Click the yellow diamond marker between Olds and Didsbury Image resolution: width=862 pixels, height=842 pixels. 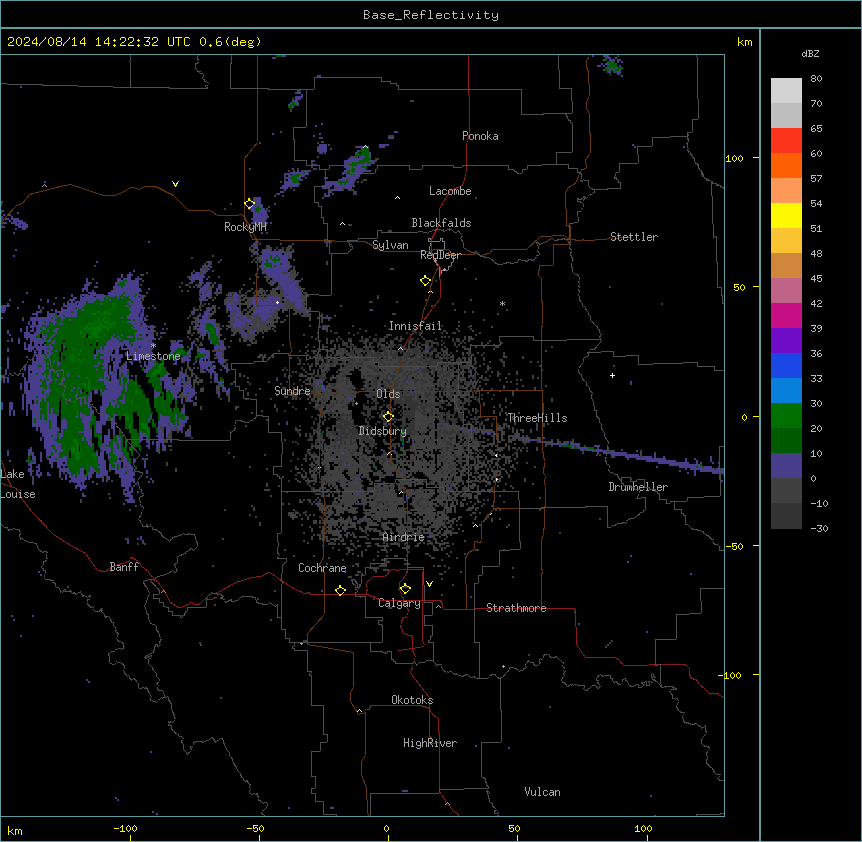(x=388, y=417)
